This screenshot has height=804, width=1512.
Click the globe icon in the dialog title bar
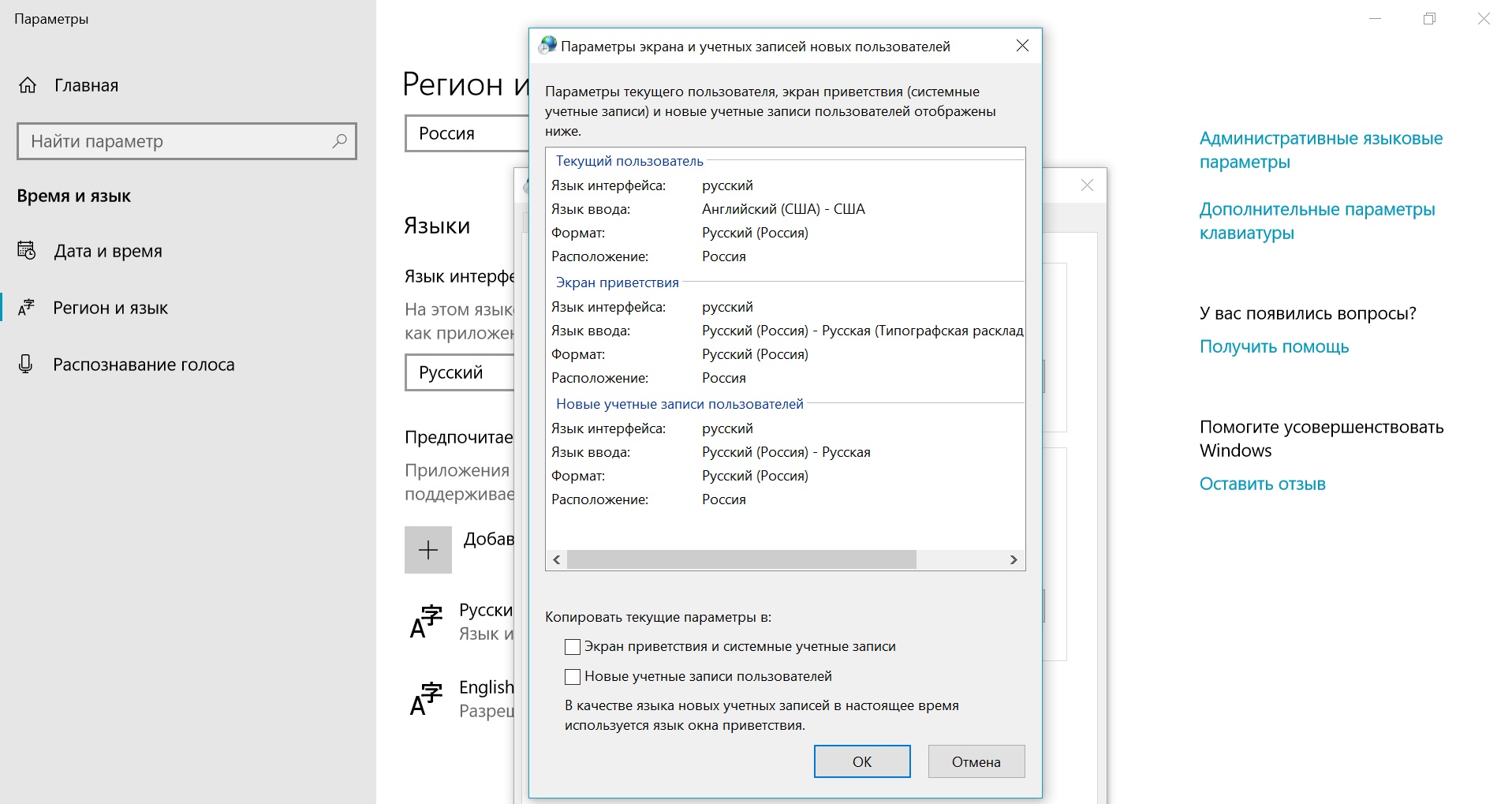547,46
